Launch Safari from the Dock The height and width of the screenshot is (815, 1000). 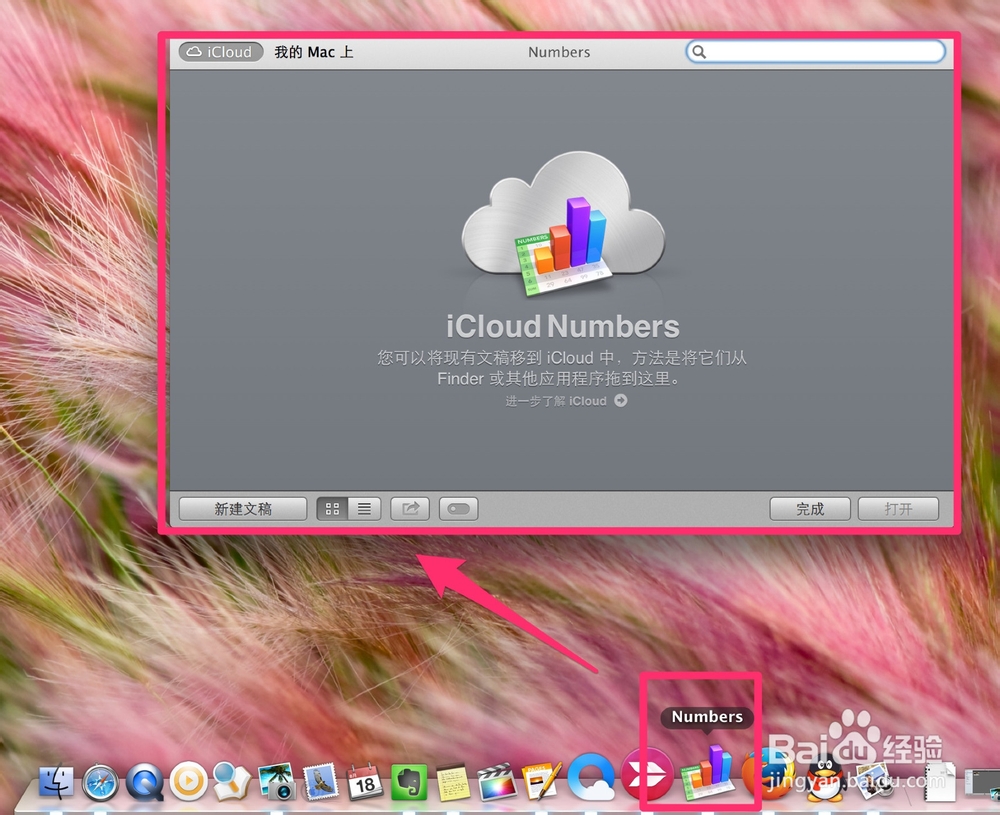coord(100,782)
